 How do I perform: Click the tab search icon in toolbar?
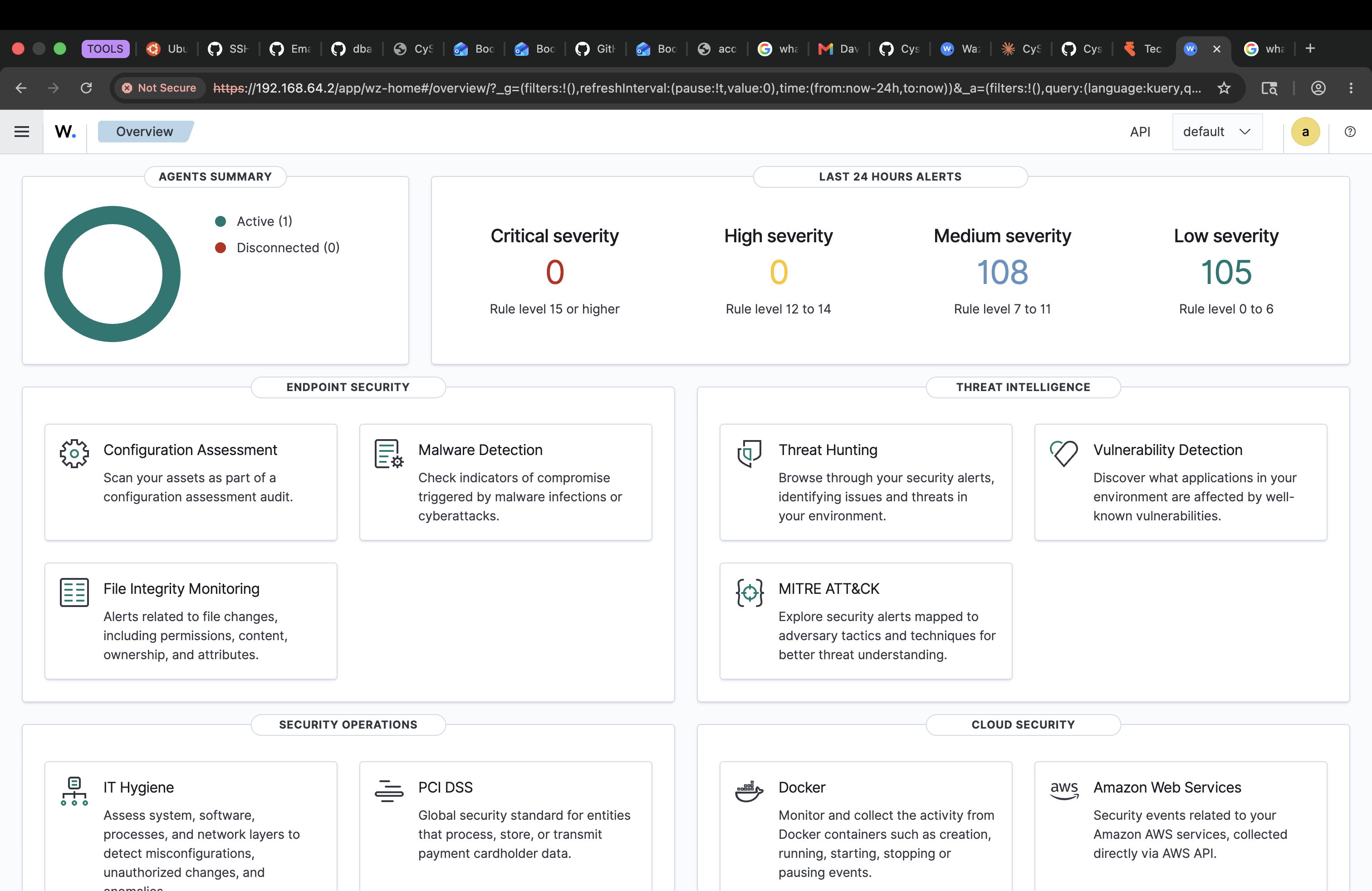(x=1269, y=88)
